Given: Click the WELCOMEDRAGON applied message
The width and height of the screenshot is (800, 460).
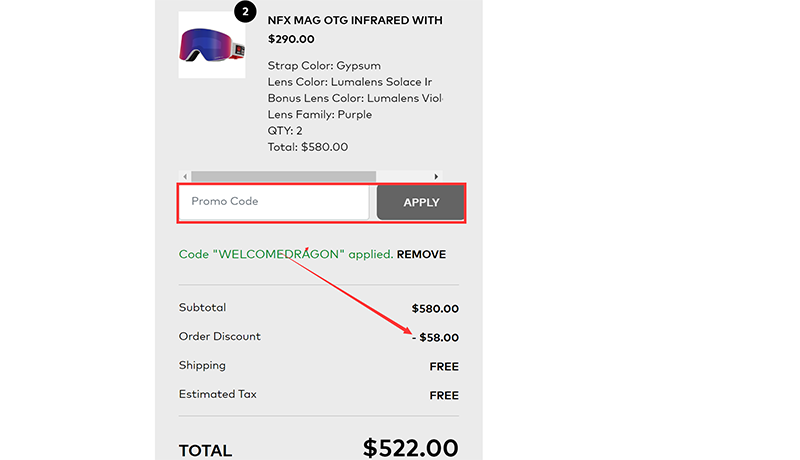Looking at the screenshot, I should 285,255.
